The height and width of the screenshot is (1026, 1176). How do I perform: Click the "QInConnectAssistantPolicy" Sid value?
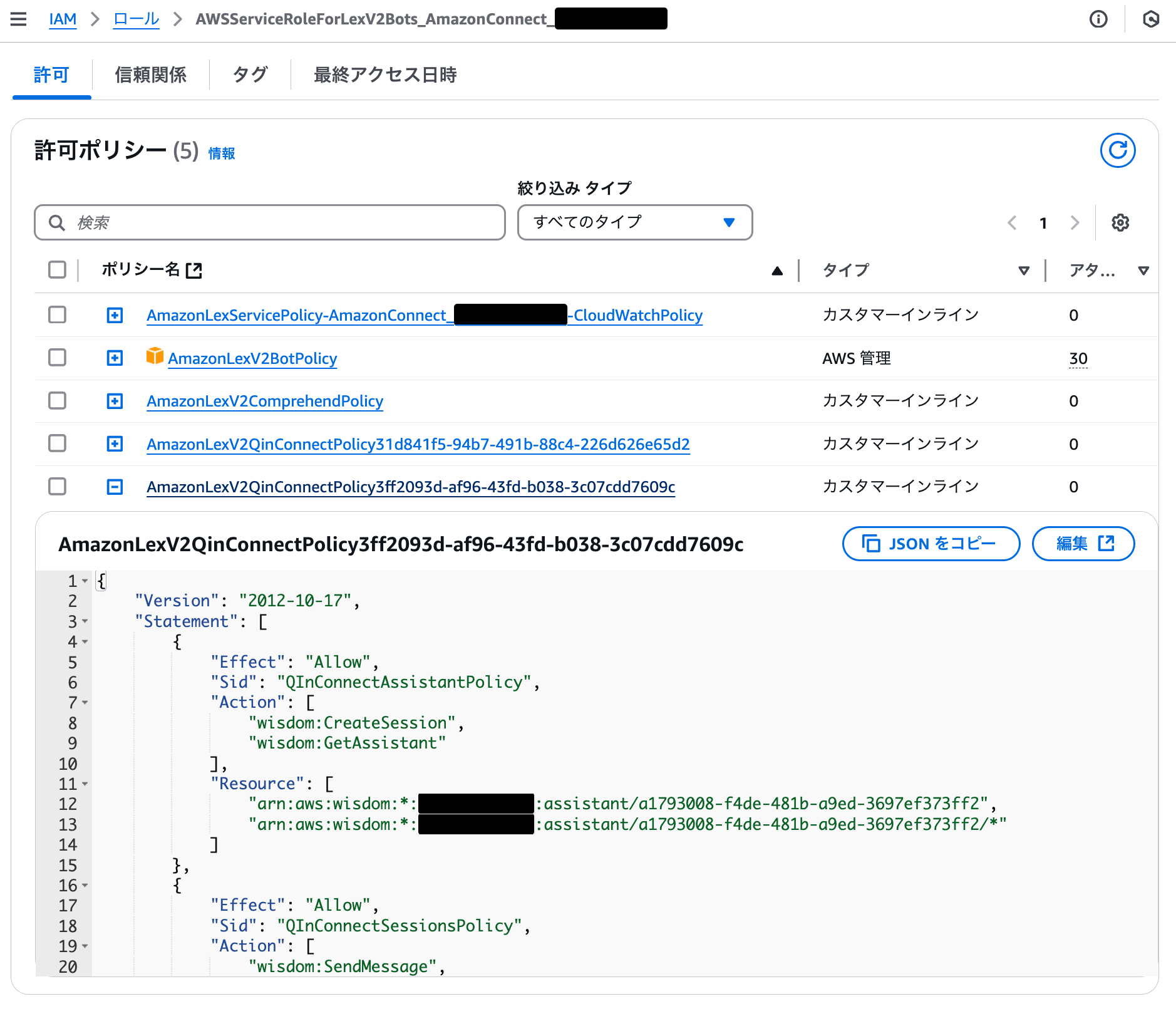[x=404, y=682]
